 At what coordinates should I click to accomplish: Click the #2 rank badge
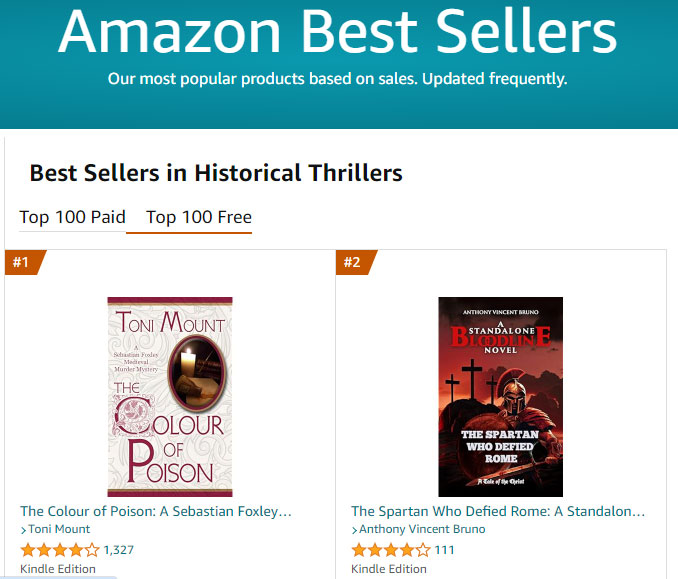click(353, 263)
